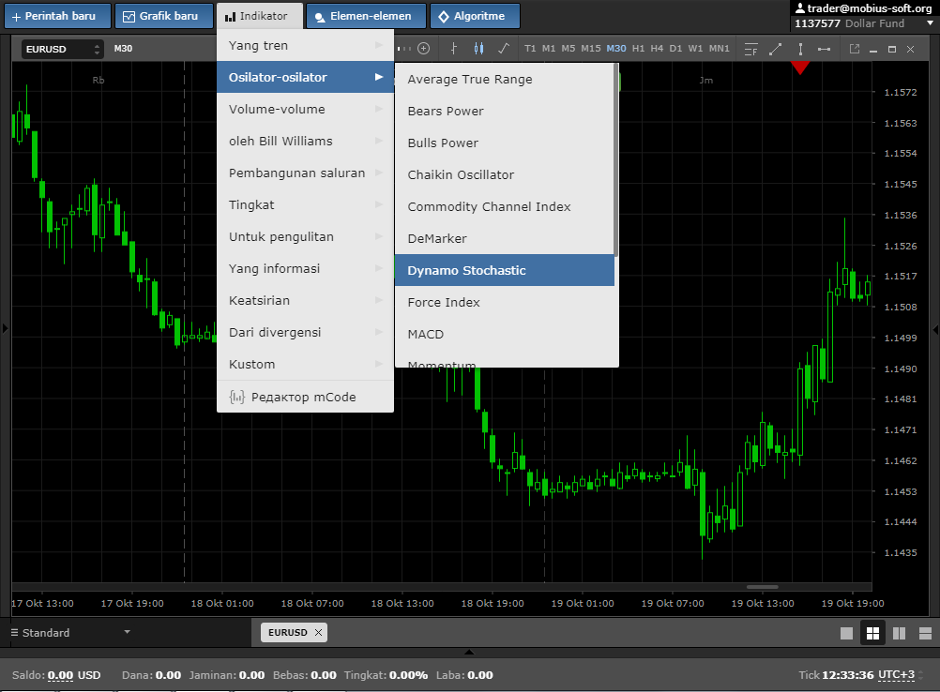Open the Algoritme menu

point(475,16)
